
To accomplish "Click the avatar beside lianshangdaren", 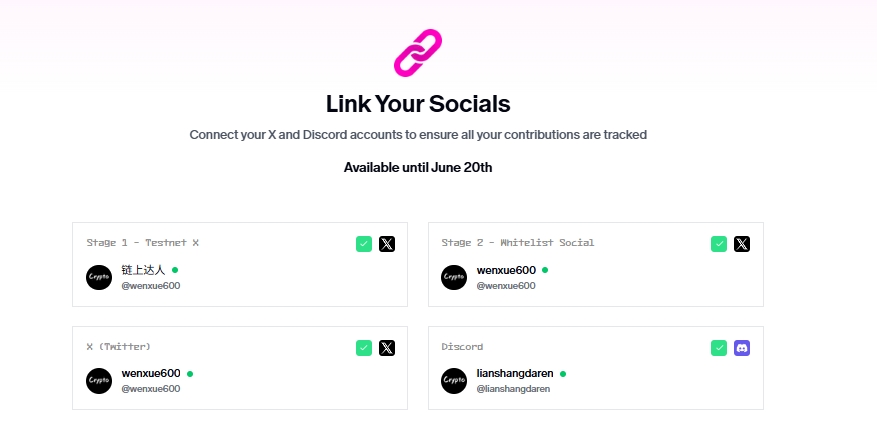I will tap(454, 381).
